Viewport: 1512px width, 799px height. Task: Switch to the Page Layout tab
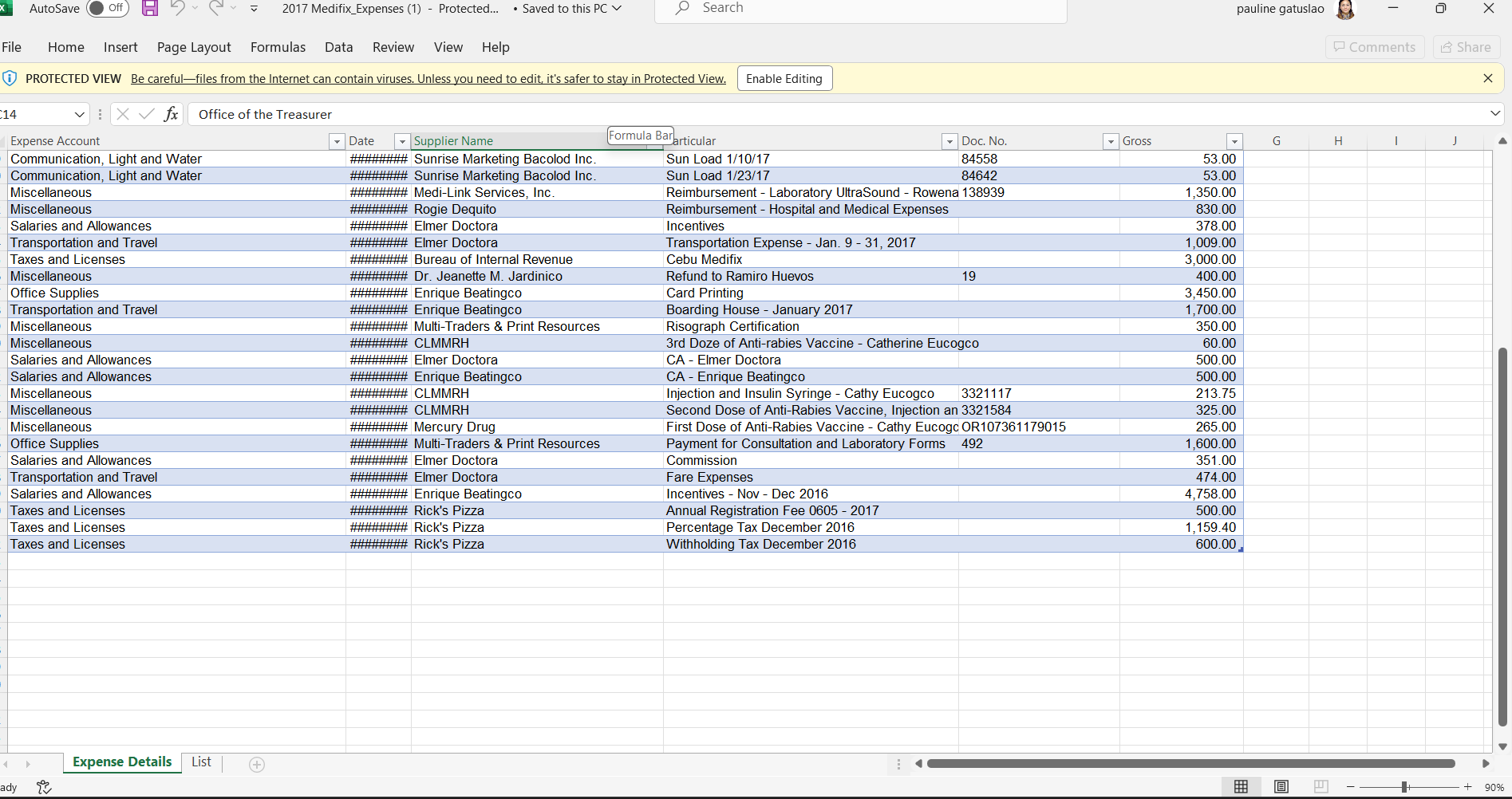[x=194, y=47]
